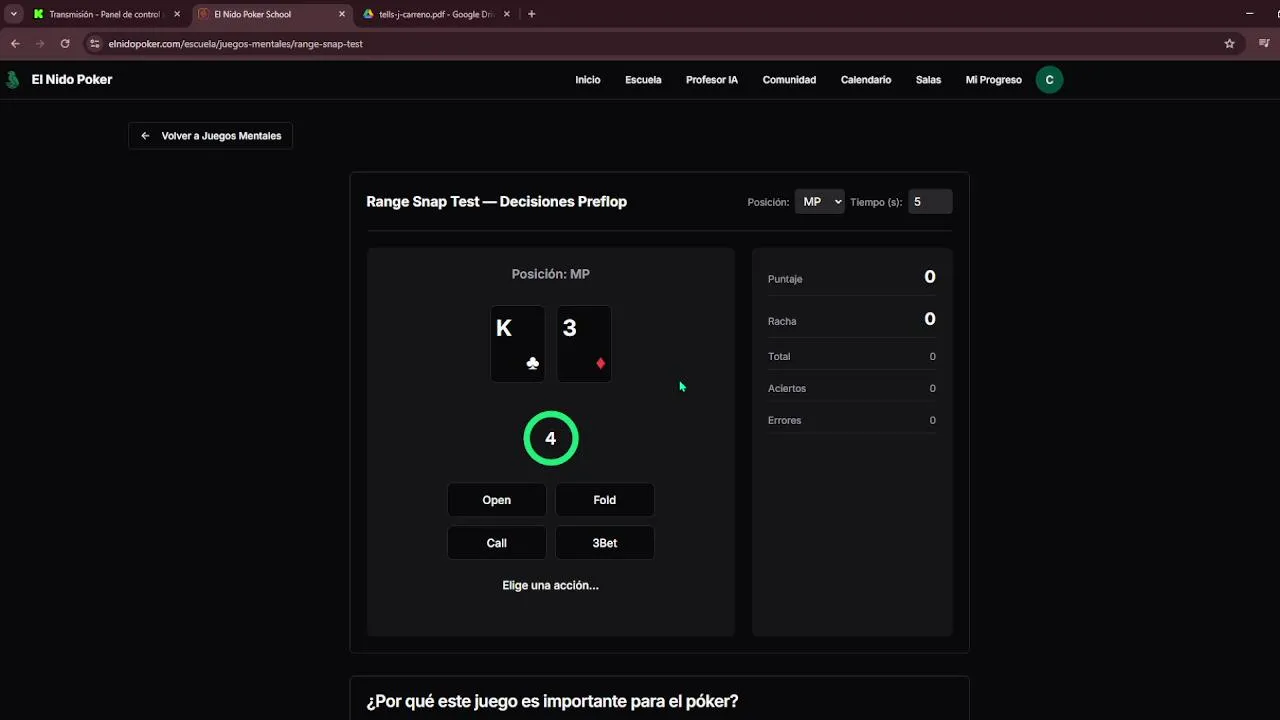Viewport: 1280px width, 720px height.
Task: Open the Inicio menu item
Action: (588, 80)
